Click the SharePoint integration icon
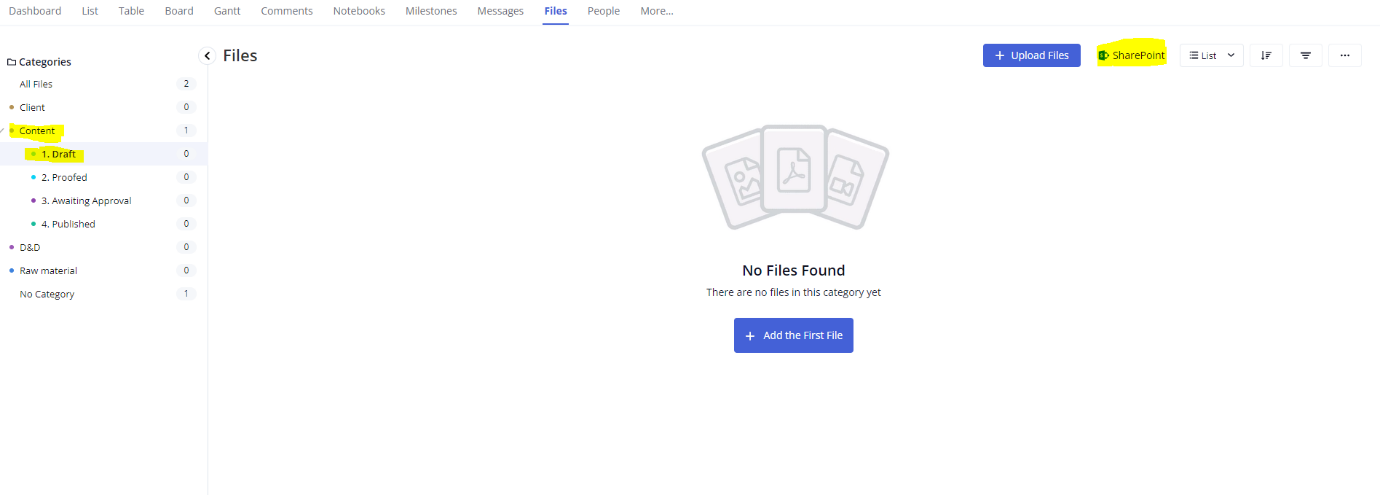 (x=1104, y=56)
